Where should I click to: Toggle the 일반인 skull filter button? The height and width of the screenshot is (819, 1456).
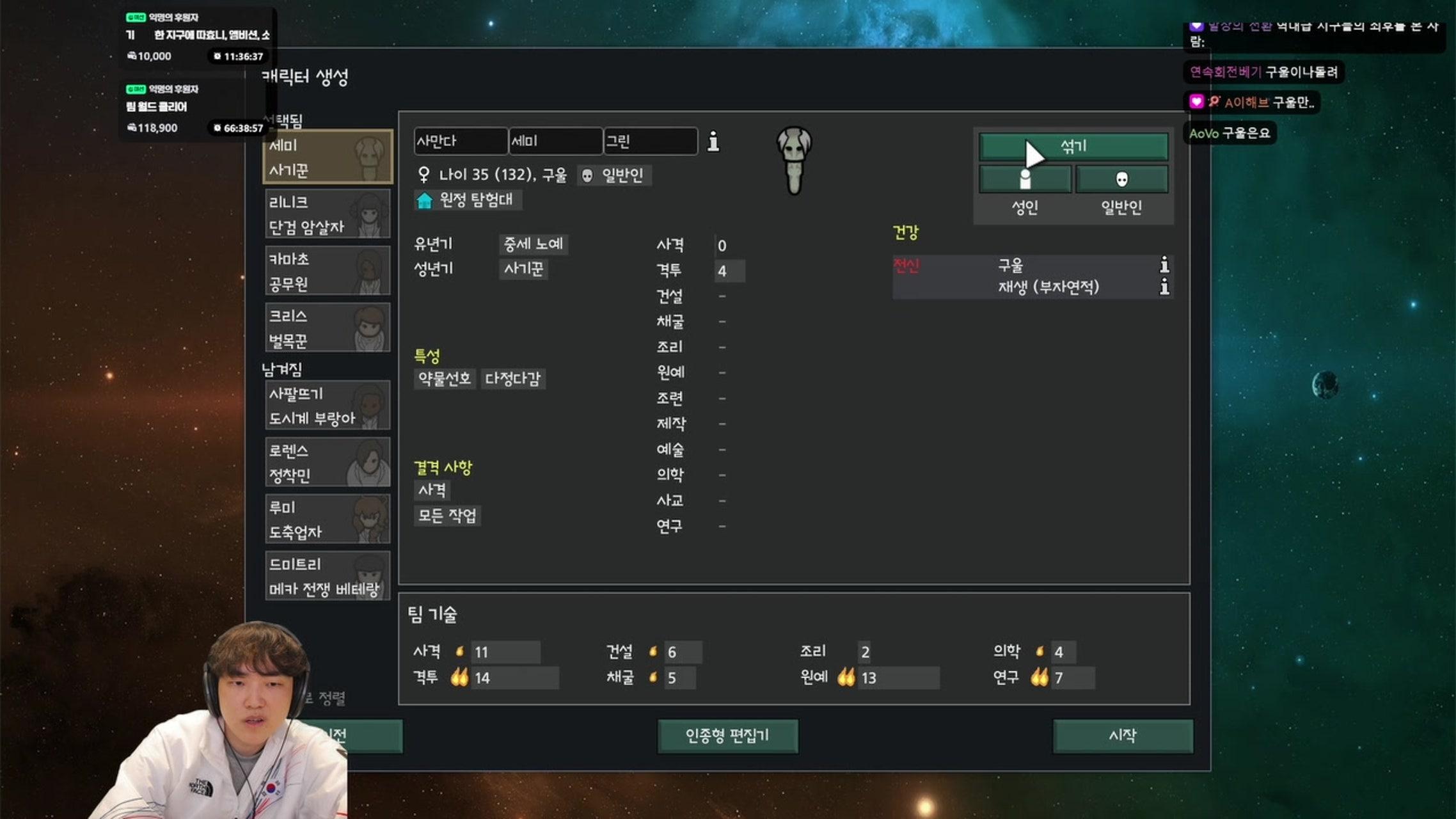click(1121, 179)
